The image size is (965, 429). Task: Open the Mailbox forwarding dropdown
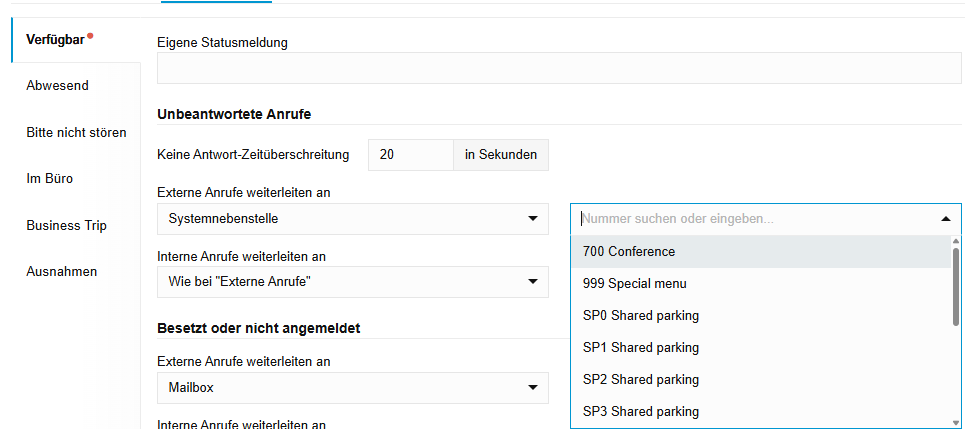tap(353, 388)
